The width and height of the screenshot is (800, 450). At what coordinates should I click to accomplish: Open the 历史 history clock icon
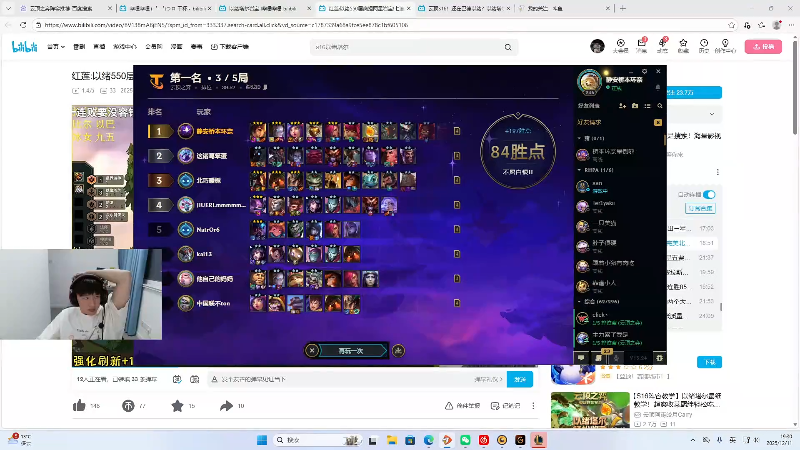[704, 45]
